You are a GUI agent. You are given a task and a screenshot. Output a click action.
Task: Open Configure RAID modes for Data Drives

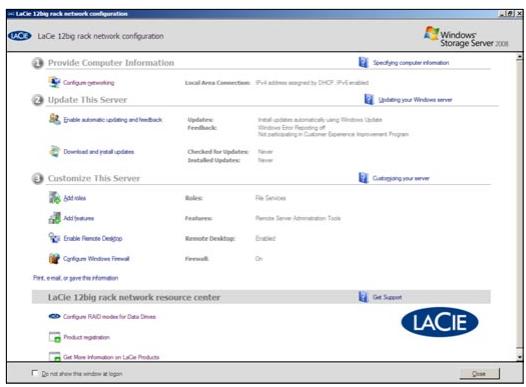point(109,317)
